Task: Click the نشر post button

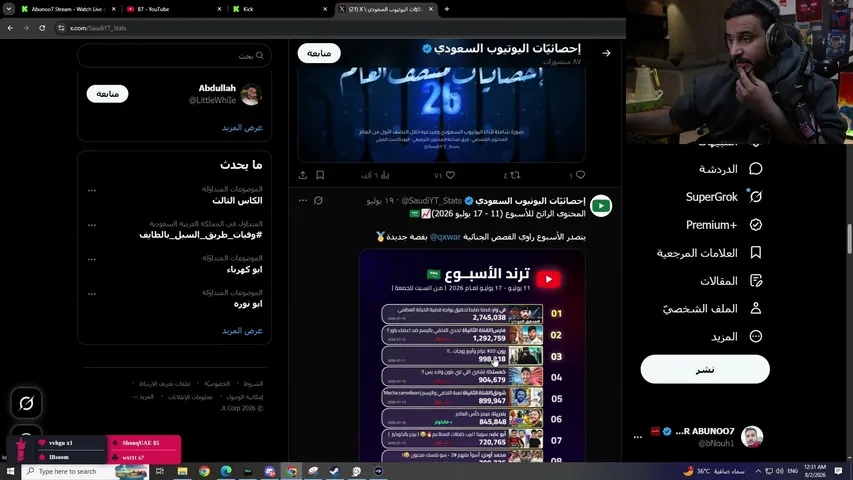Action: point(705,370)
